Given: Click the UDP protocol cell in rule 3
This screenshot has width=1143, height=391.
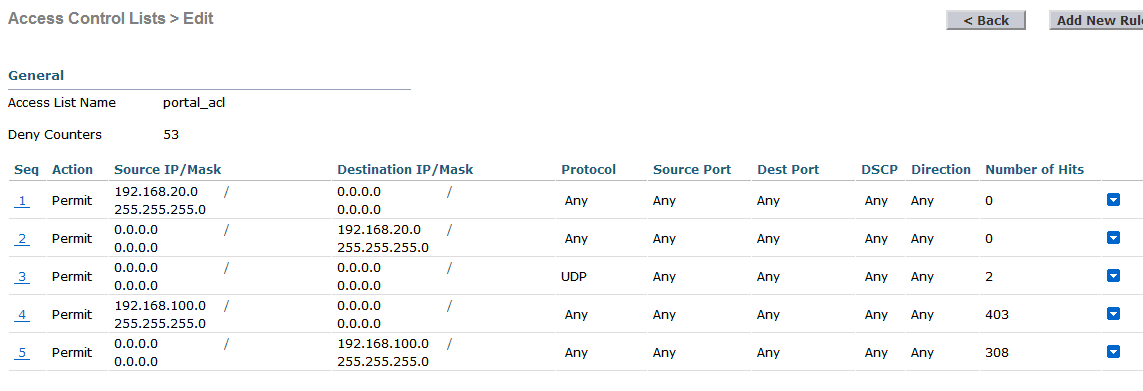Looking at the screenshot, I should (574, 276).
